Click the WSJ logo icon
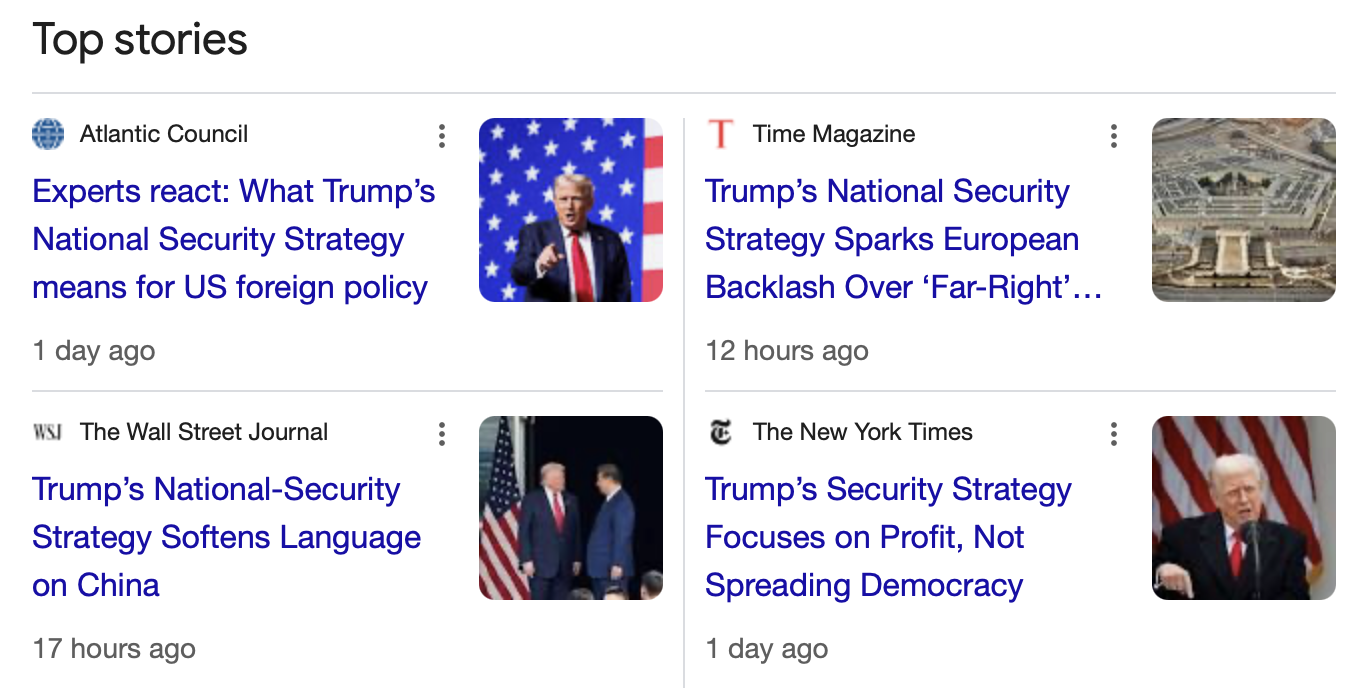 [48, 432]
